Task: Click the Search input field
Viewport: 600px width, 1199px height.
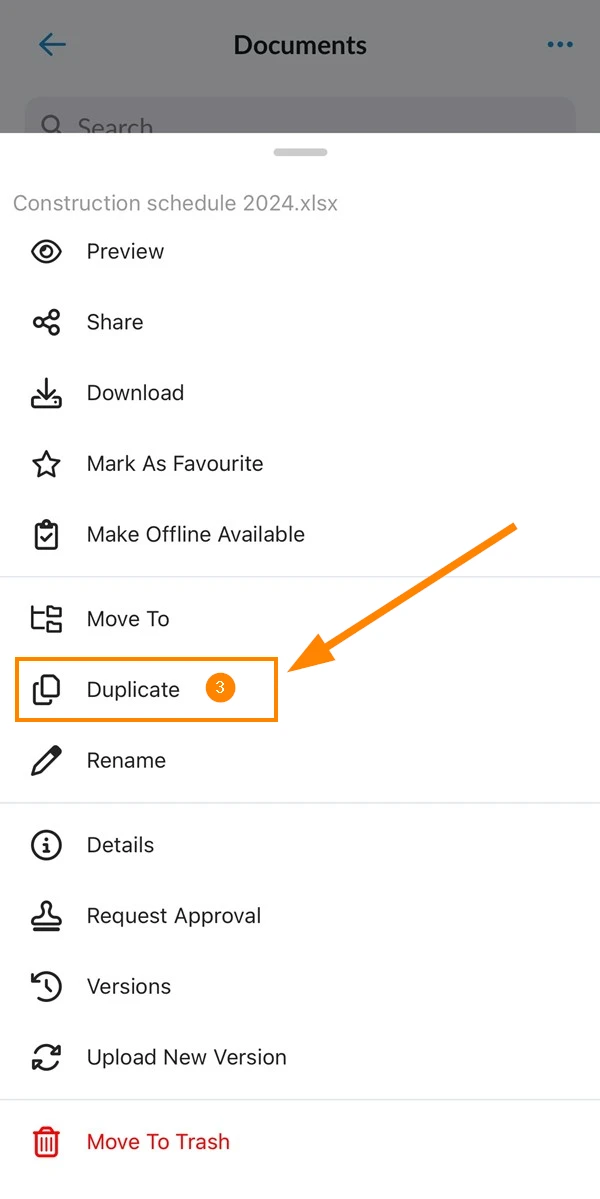Action: pos(300,115)
